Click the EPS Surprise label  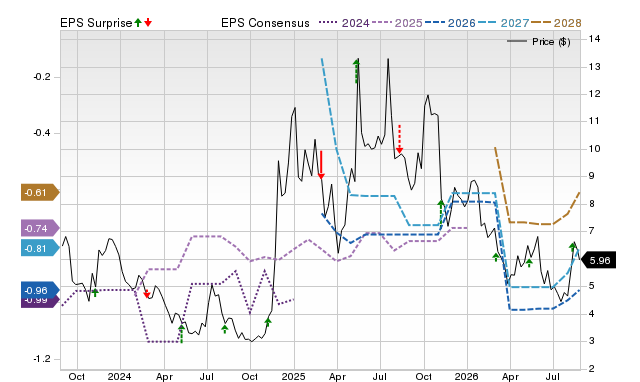click(x=96, y=23)
